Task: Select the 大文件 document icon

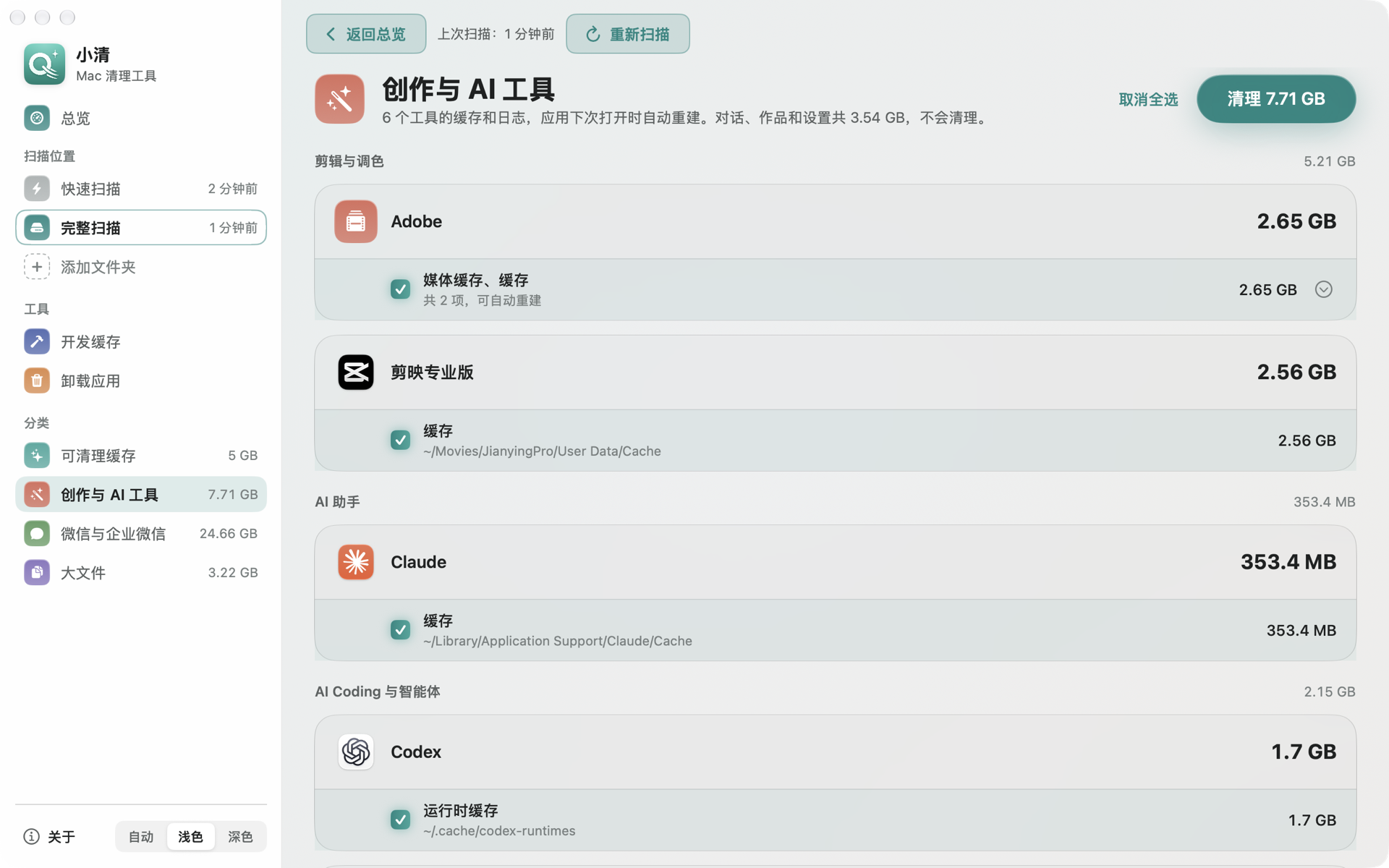Action: click(37, 573)
